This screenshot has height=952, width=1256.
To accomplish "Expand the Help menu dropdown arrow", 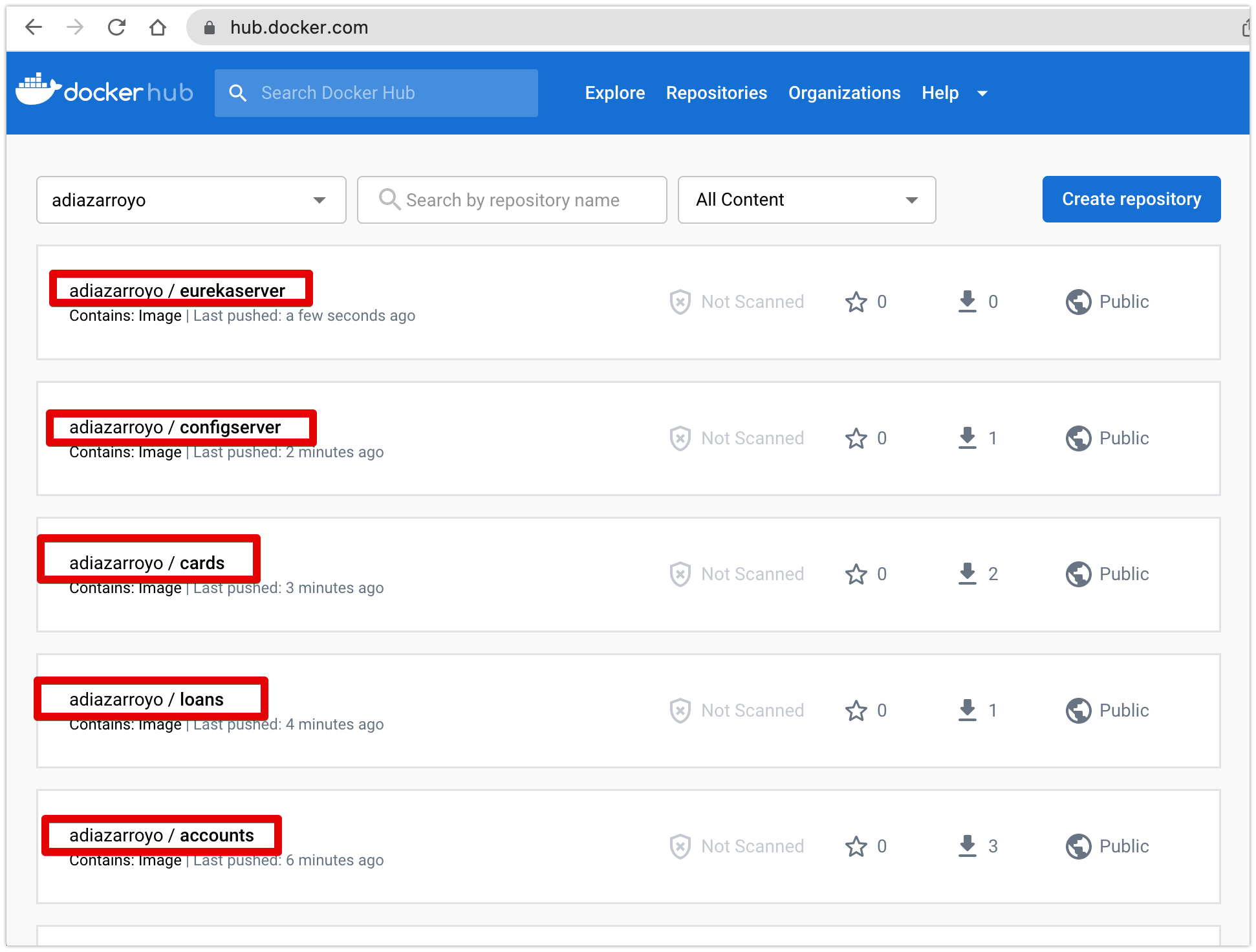I will point(982,94).
